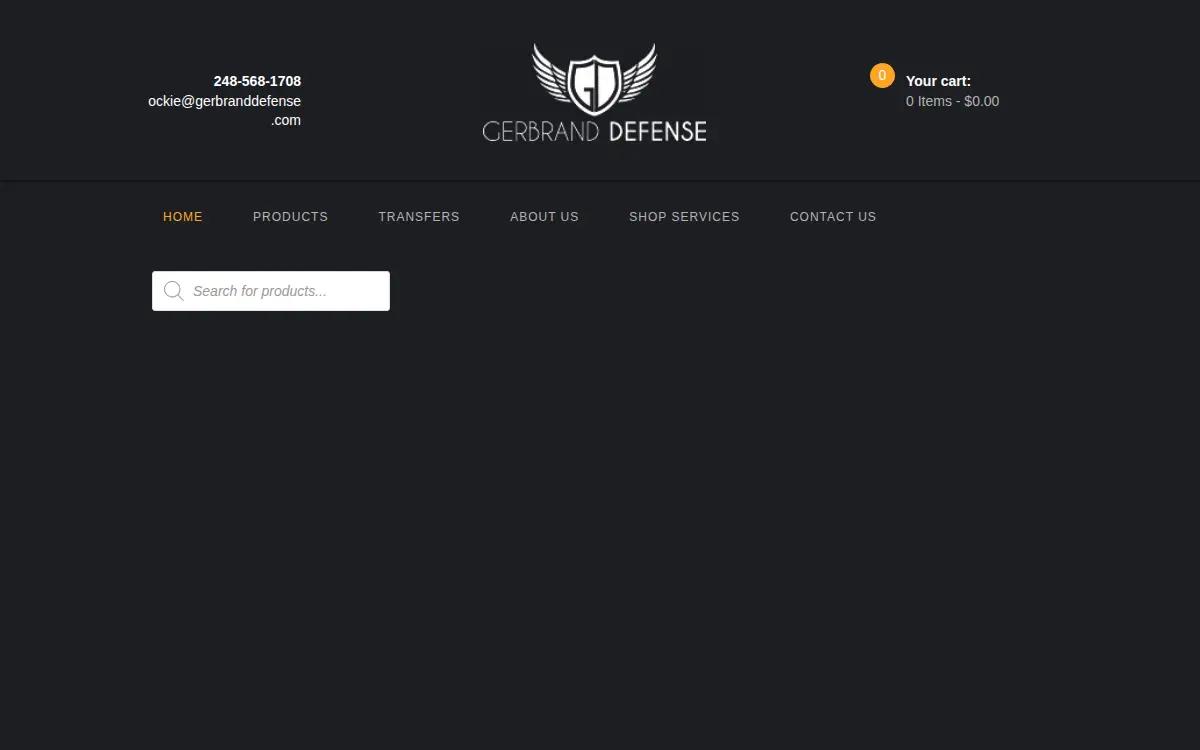
Task: Go to the Contact Us page
Action: tap(833, 217)
